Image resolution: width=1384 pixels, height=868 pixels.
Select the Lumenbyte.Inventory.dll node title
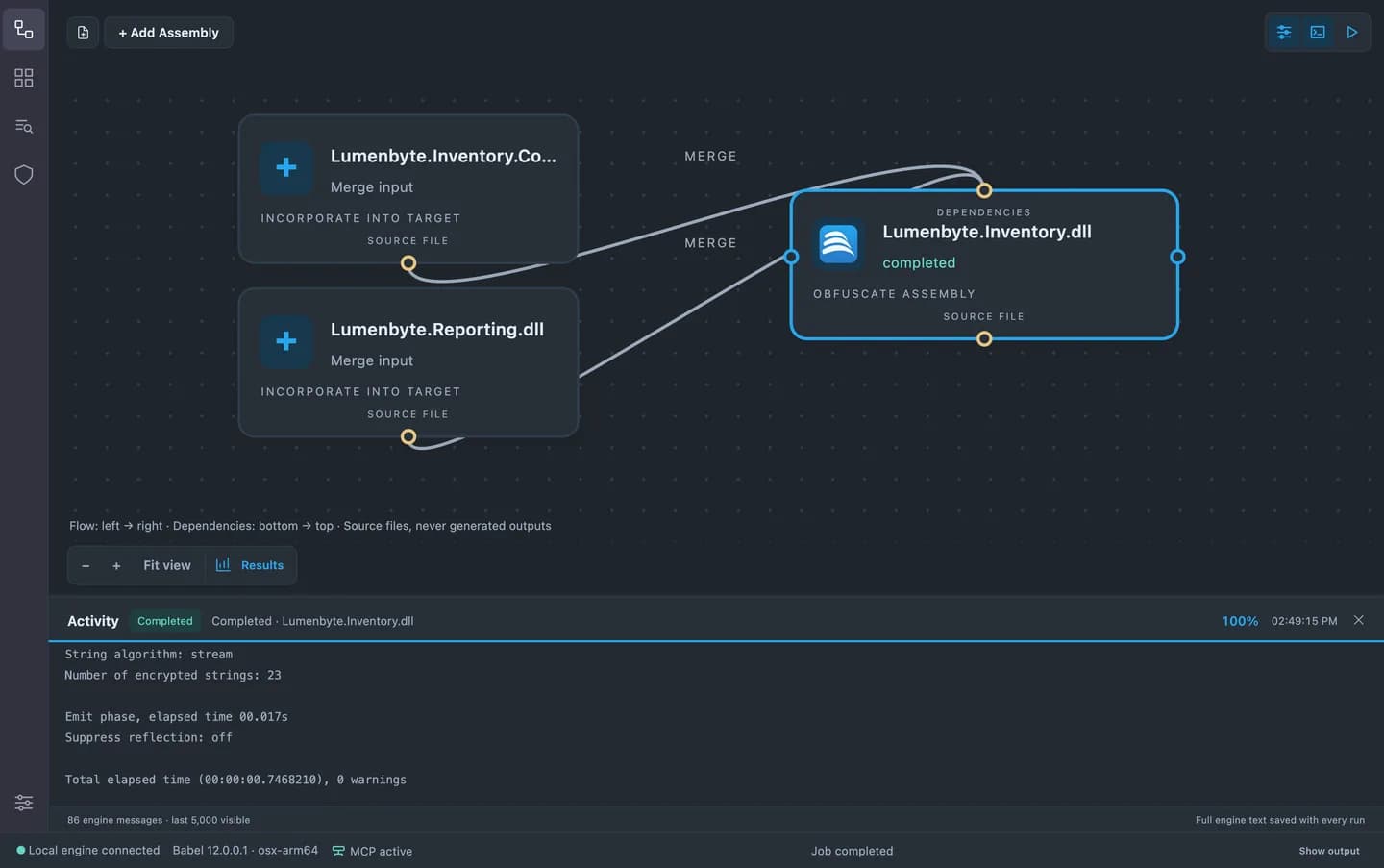[987, 232]
